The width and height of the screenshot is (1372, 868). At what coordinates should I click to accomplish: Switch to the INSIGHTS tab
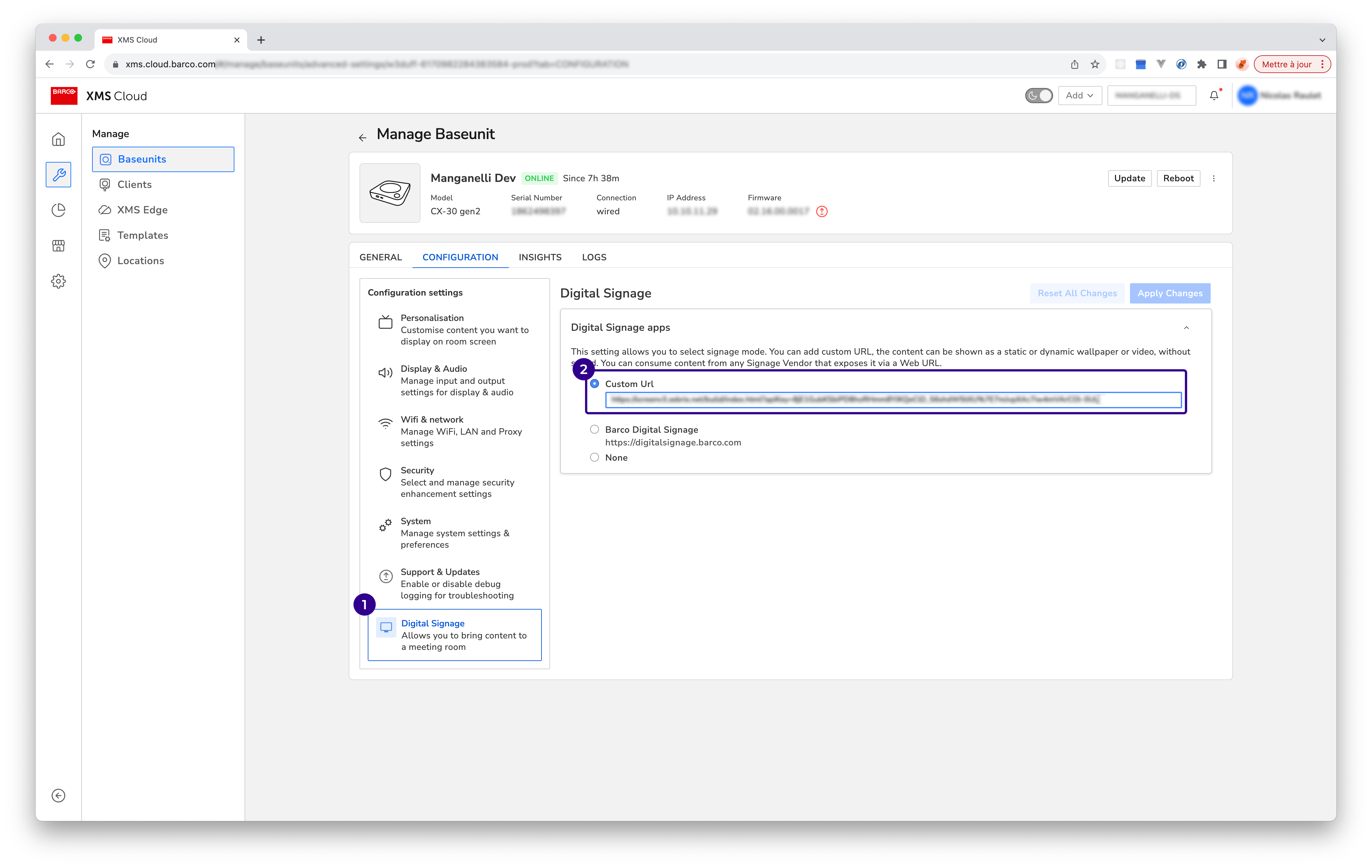tap(540, 257)
